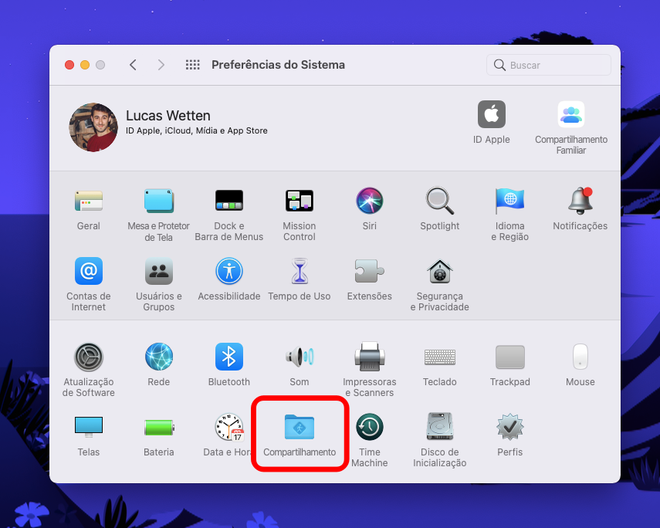Focus the Buscar search field

tap(549, 65)
